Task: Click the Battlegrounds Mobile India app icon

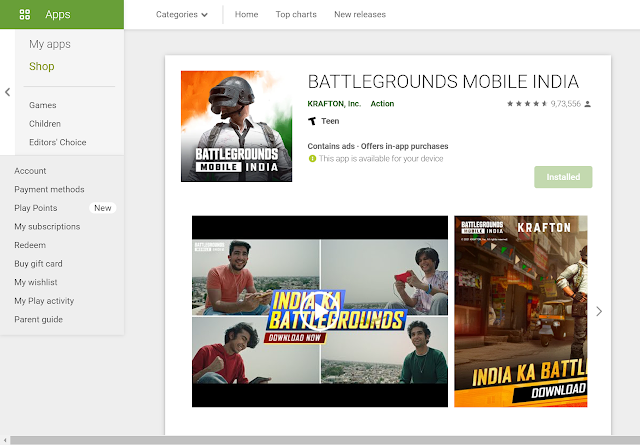Action: 236,126
